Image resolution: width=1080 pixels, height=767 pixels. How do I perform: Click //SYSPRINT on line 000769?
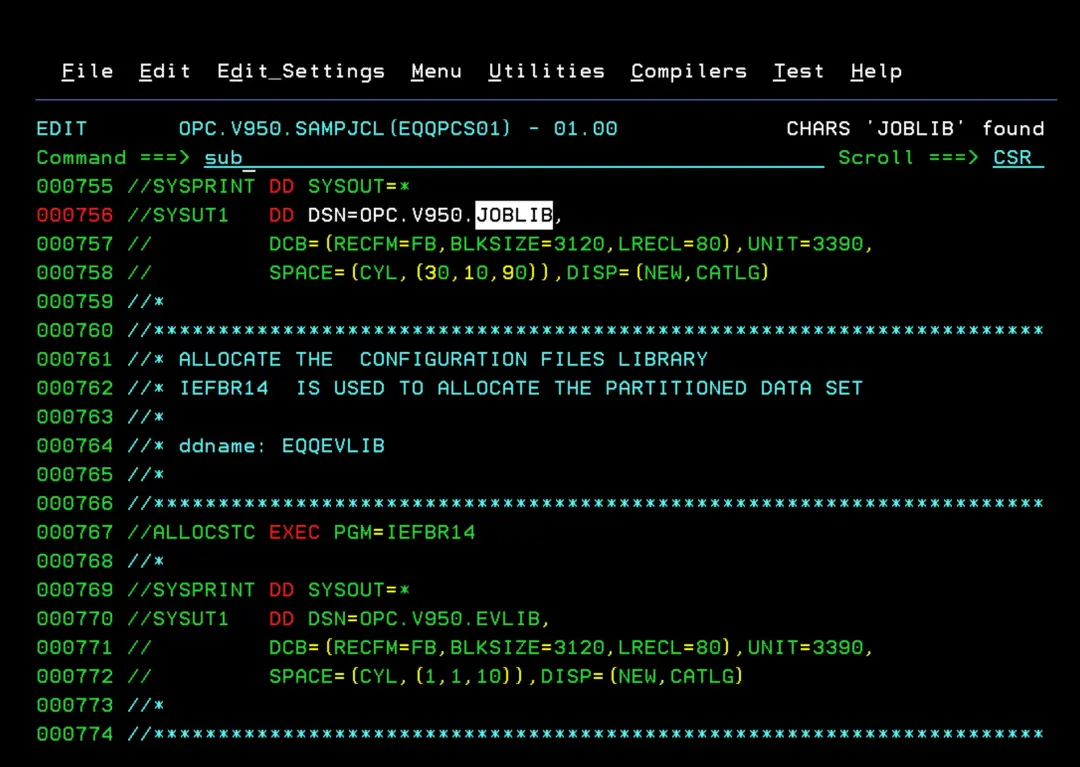(191, 591)
